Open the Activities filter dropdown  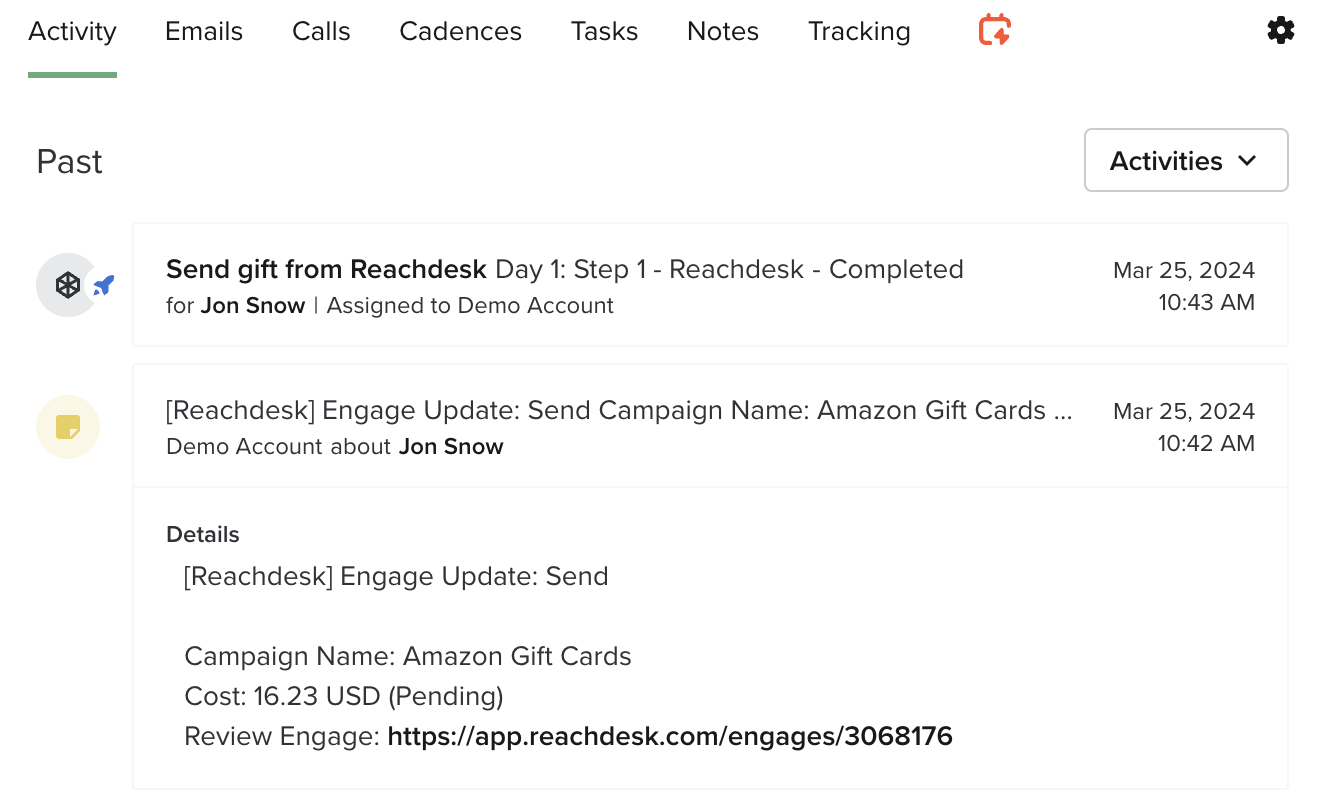coord(1185,160)
